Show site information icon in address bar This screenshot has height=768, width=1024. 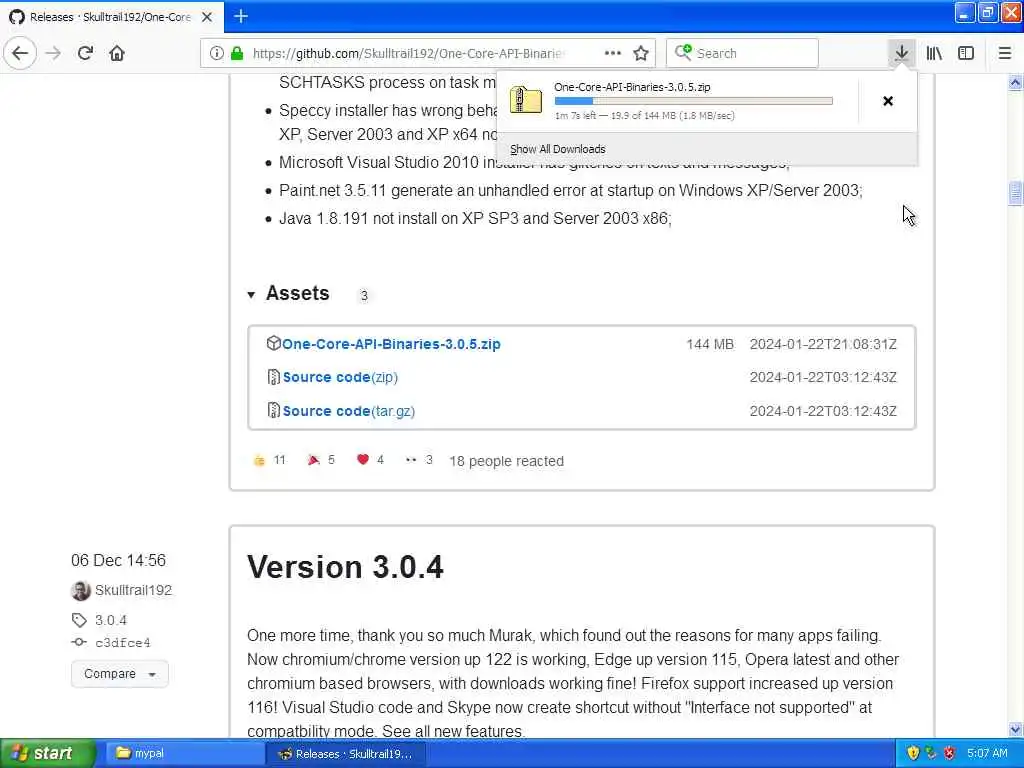click(216, 53)
